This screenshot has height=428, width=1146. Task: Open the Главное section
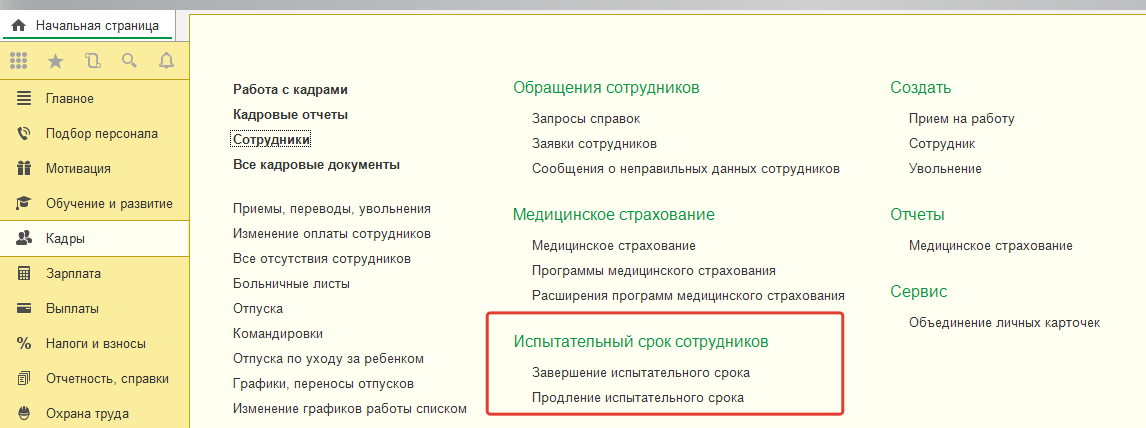[94, 99]
